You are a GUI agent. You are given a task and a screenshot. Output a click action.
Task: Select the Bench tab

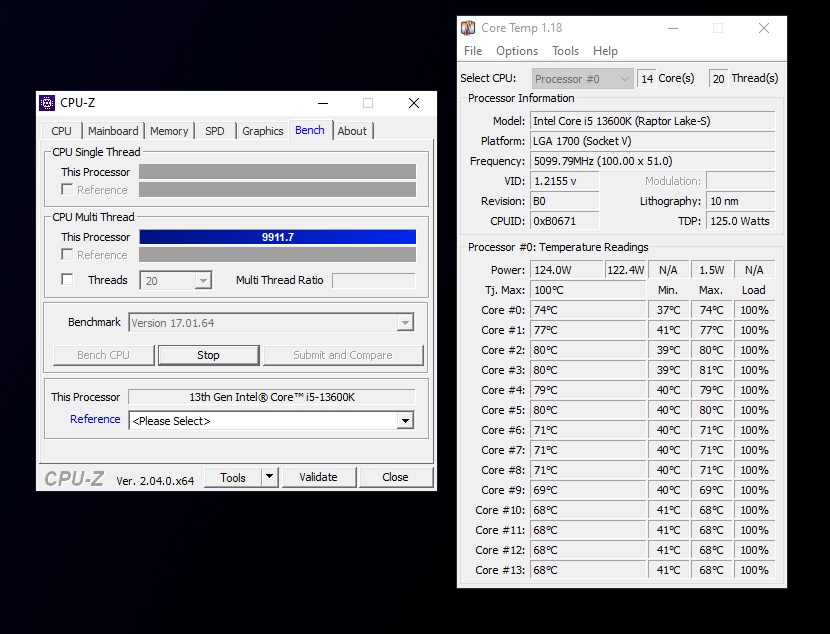tap(310, 130)
